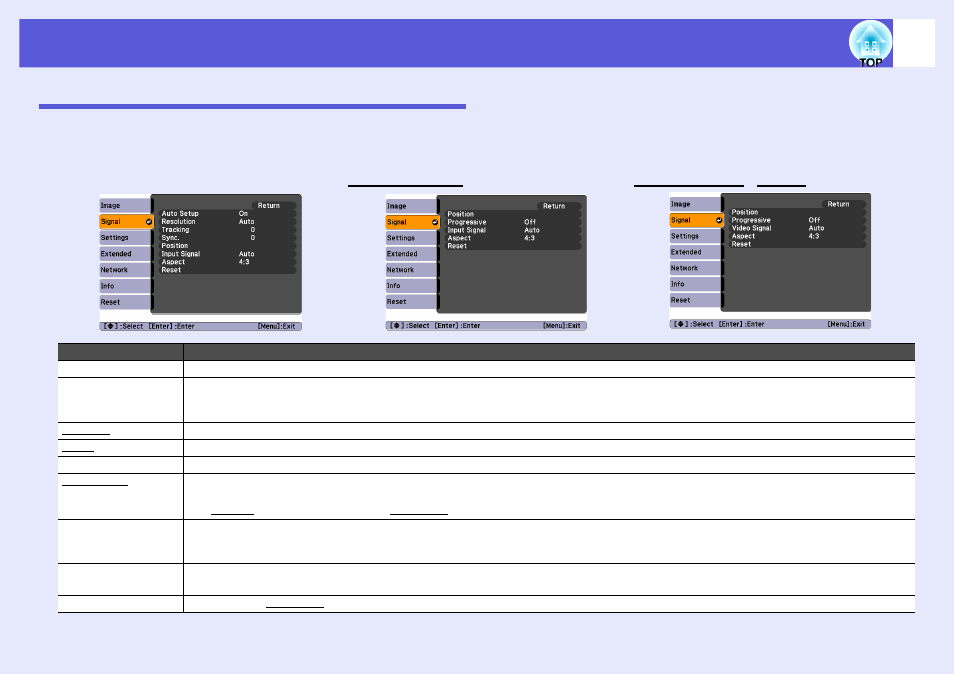
Task: Click the 'Auto' value beside Video Signal
Action: tap(816, 228)
